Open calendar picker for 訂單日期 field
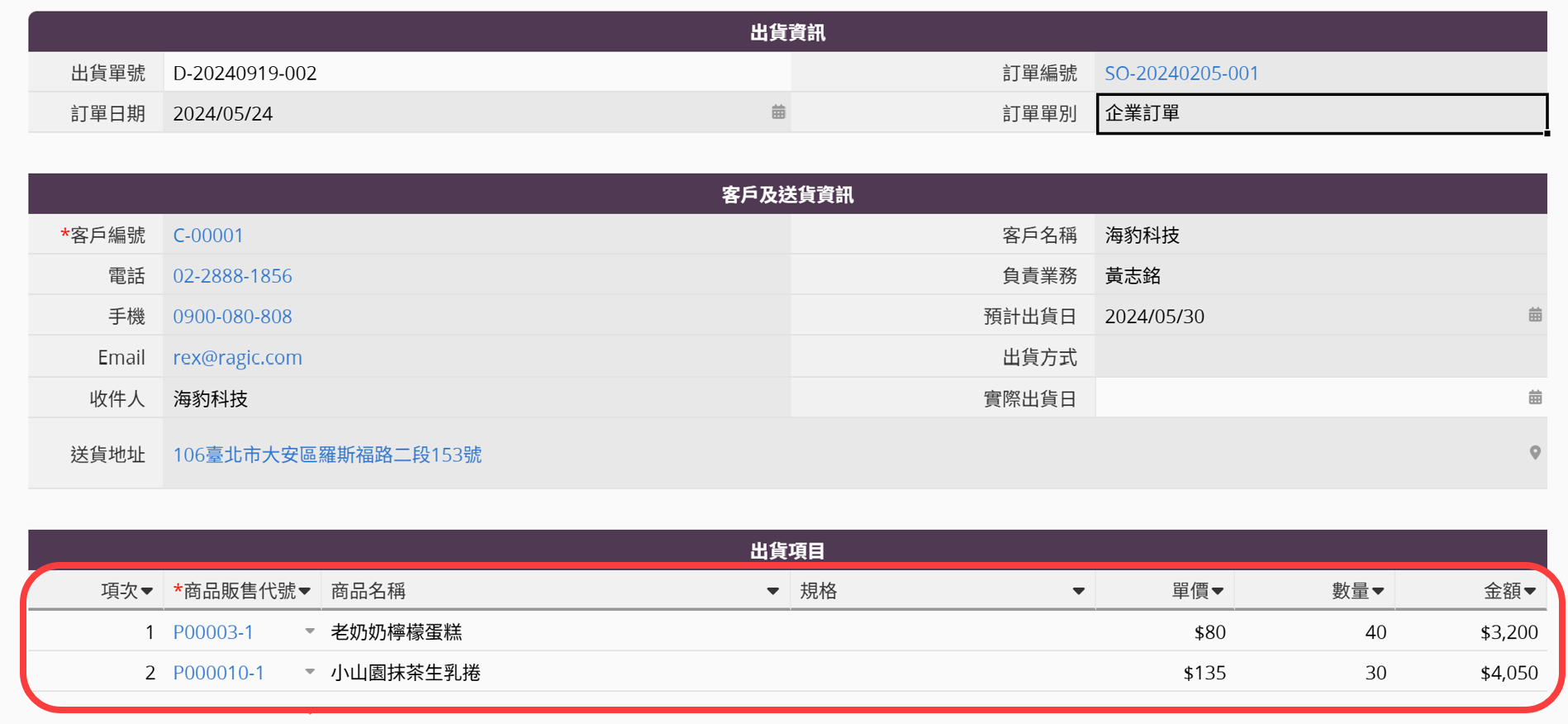The width and height of the screenshot is (1568, 724). click(x=778, y=112)
